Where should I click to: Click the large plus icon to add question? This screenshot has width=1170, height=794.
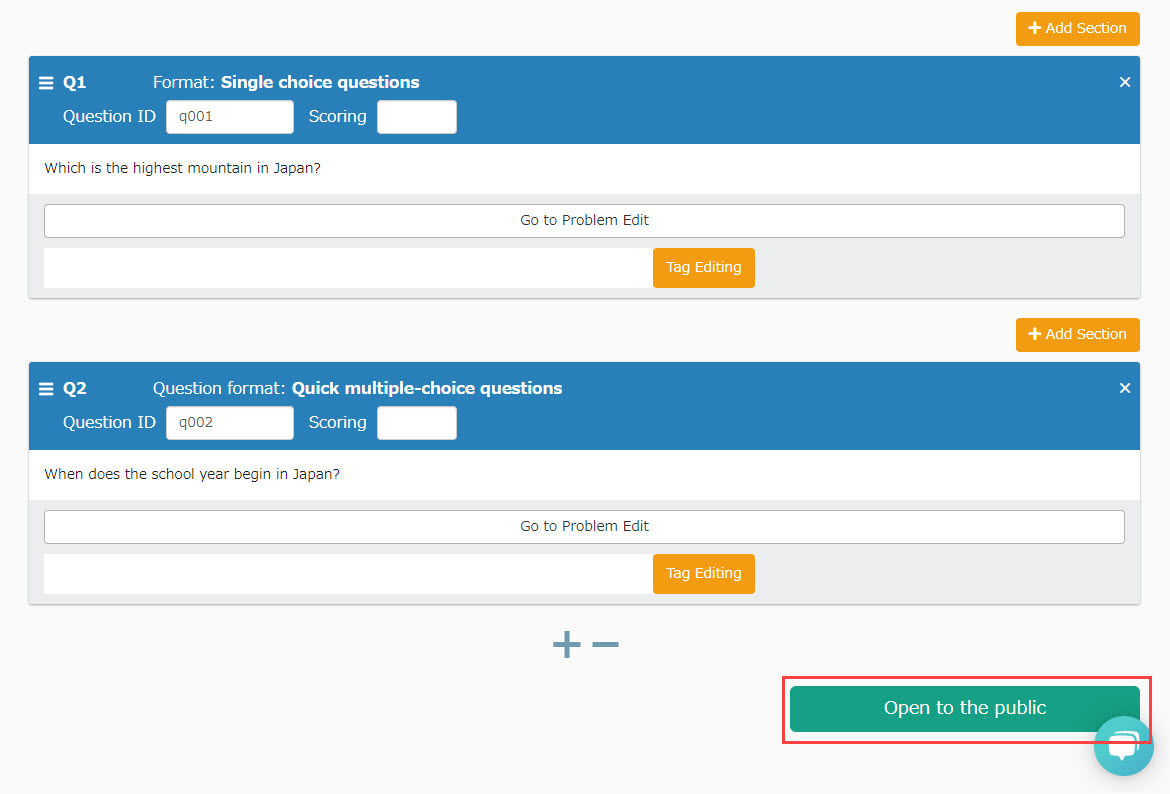pyautogui.click(x=566, y=644)
